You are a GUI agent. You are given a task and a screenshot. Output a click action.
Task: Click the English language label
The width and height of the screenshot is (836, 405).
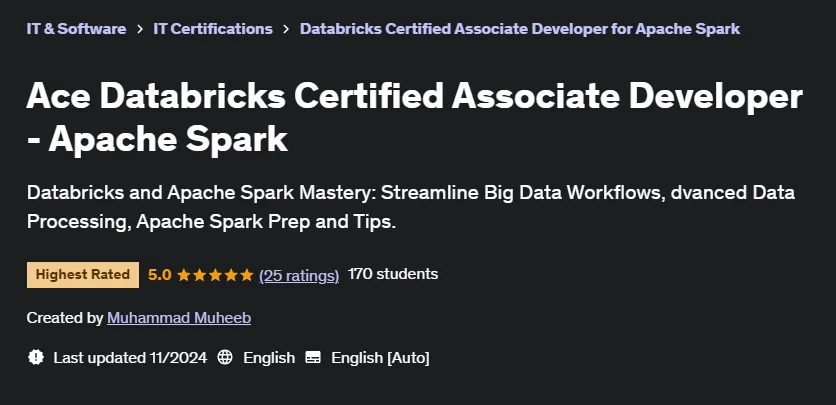click(x=269, y=358)
